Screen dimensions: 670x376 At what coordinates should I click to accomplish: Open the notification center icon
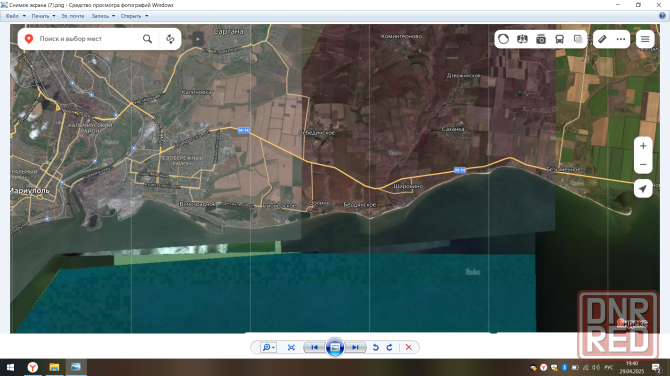[656, 367]
